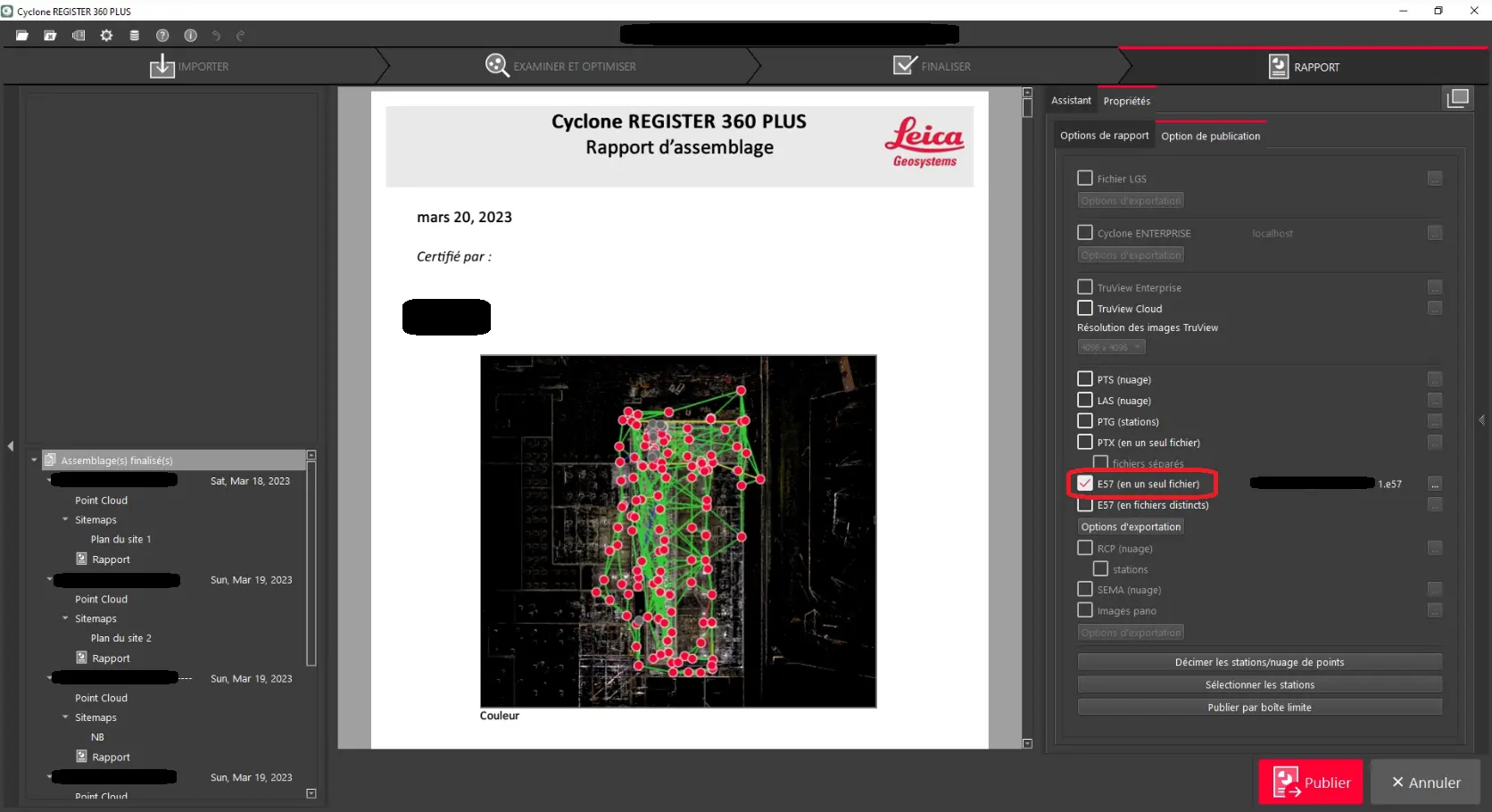Viewport: 1492px width, 812px height.
Task: Click the Rapport icon below Plan du site 2
Action: click(82, 659)
